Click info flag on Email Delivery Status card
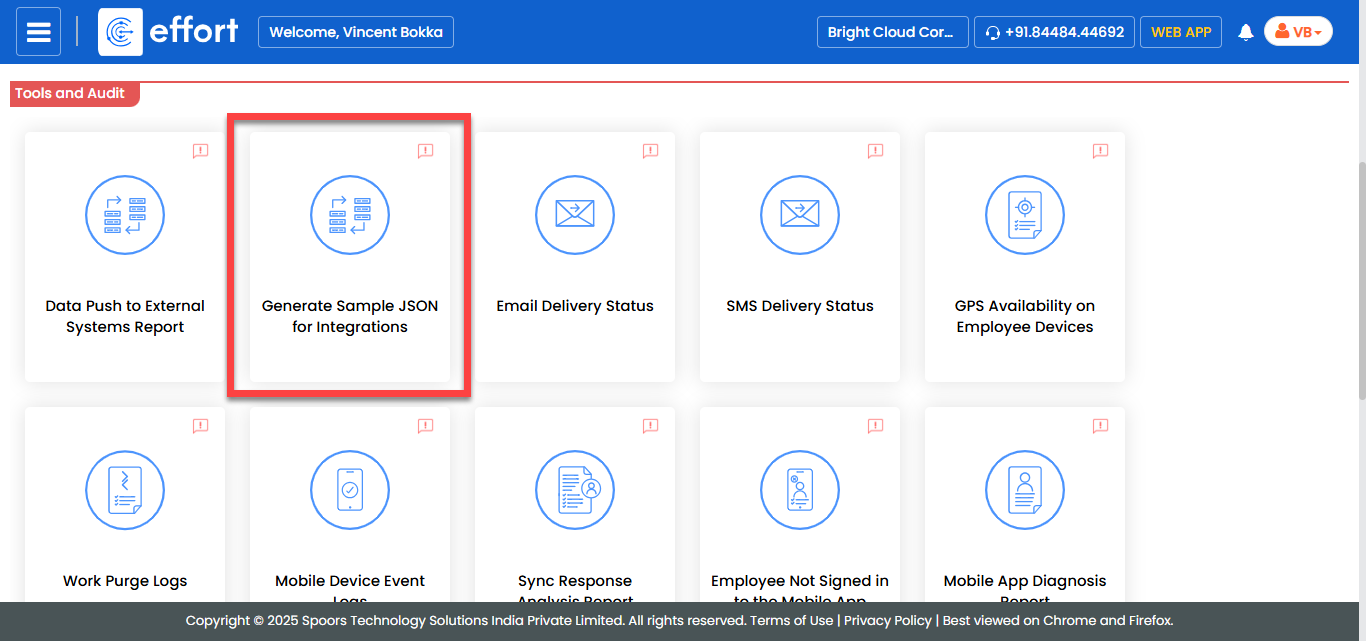Viewport: 1366px width, 641px height. click(650, 151)
